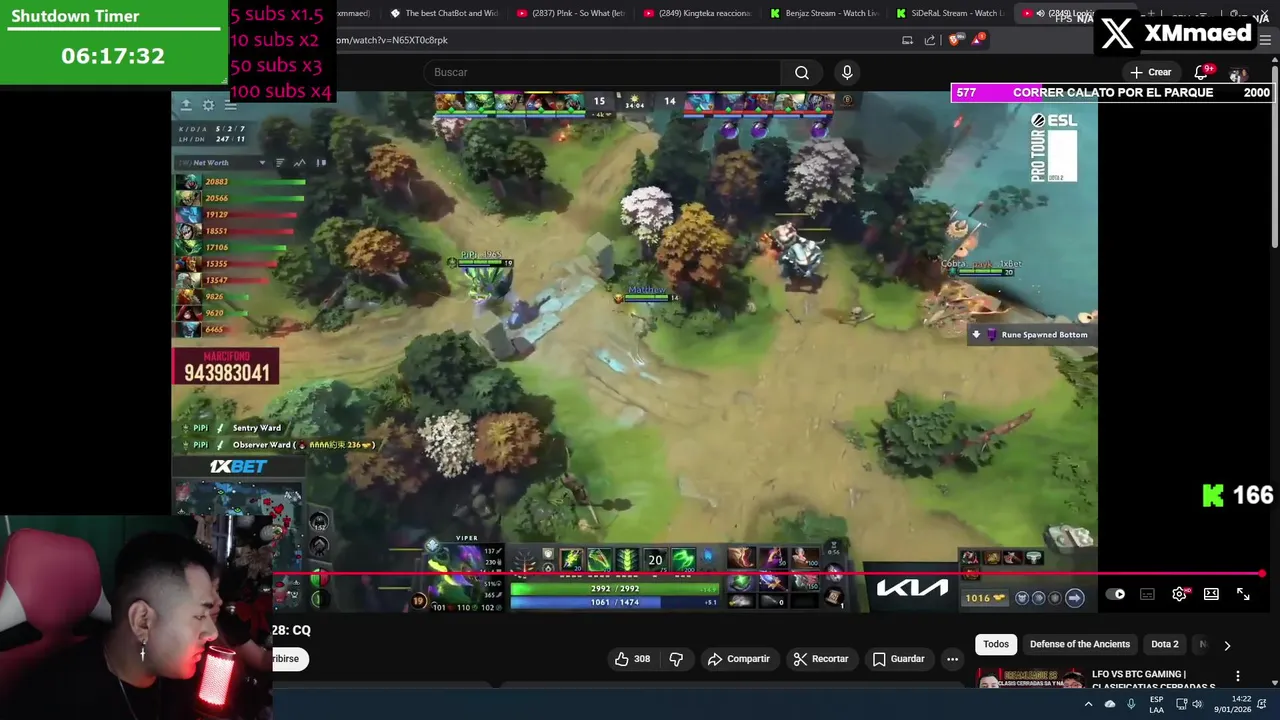Screen dimensions: 1280x720
Task: Enter fullscreen video mode
Action: 1243,594
